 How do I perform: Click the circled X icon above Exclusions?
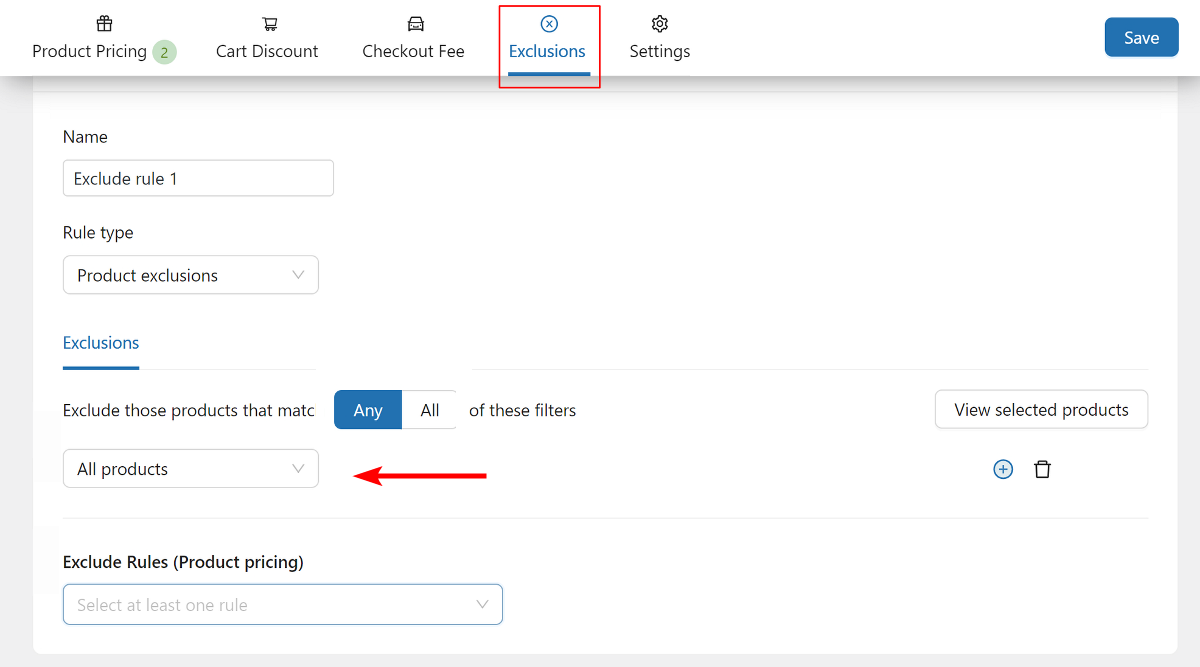(x=548, y=24)
